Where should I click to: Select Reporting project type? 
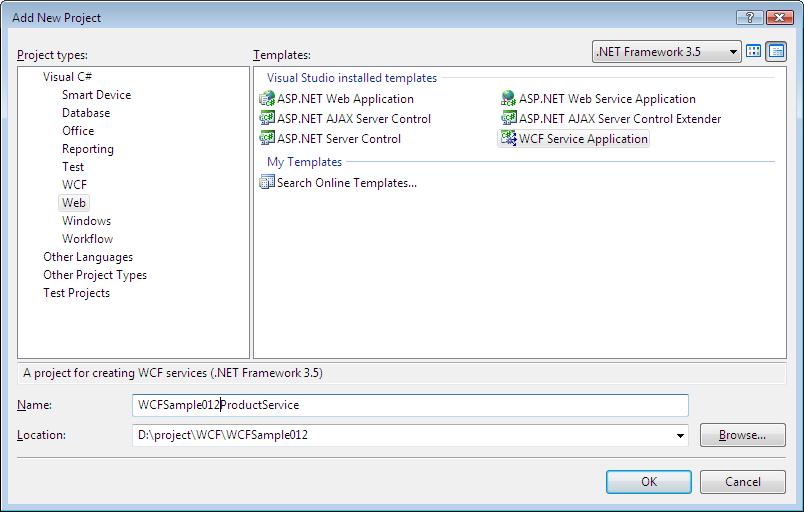click(x=88, y=149)
